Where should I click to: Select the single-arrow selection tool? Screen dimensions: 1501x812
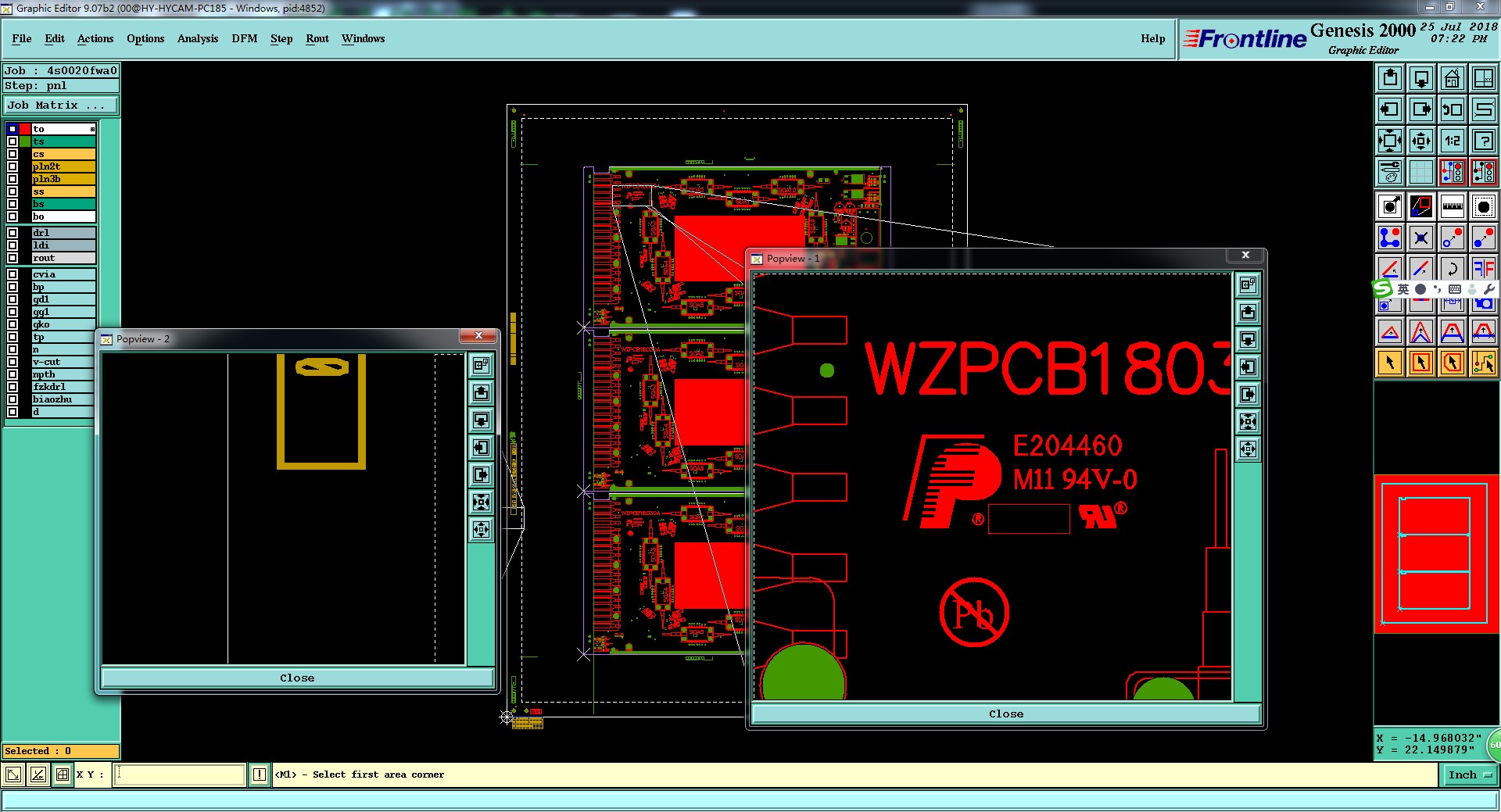pyautogui.click(x=1389, y=363)
